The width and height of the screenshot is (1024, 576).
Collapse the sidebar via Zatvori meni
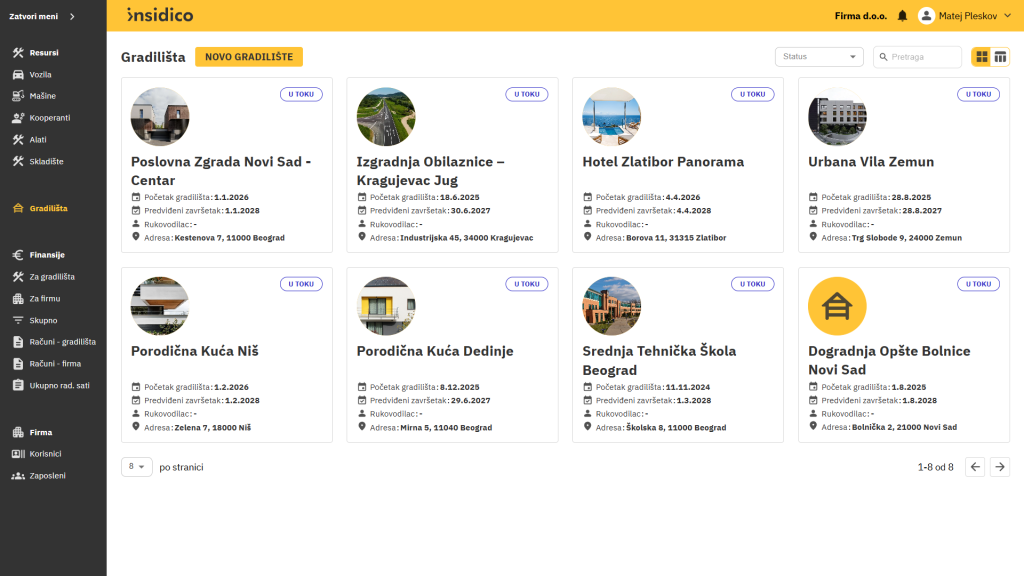pos(42,16)
